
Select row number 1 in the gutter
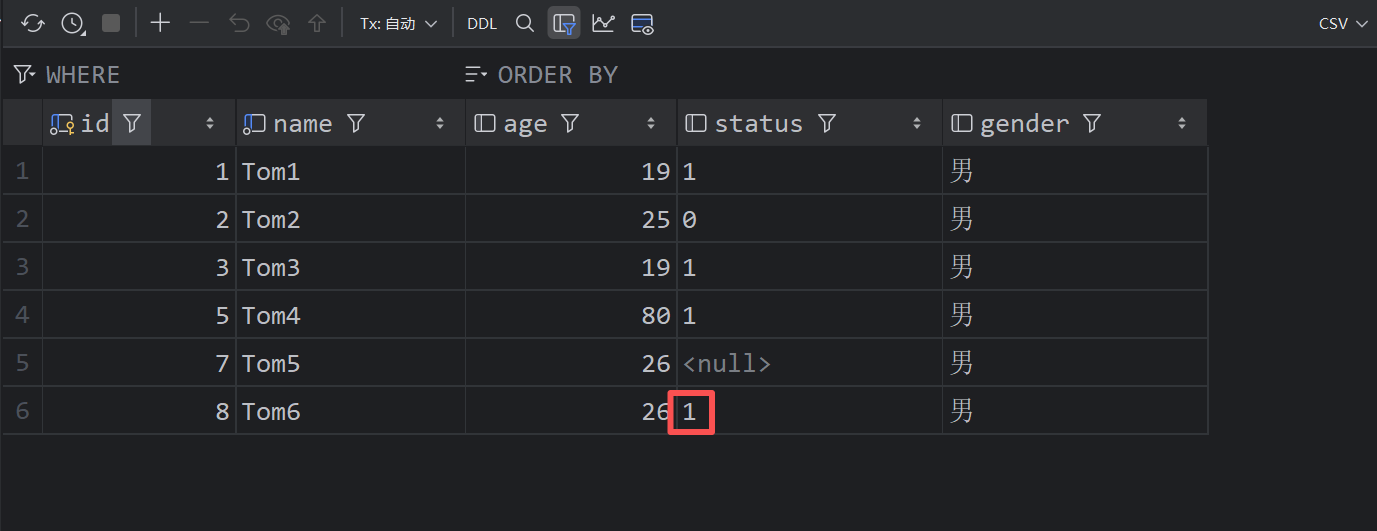(x=22, y=171)
